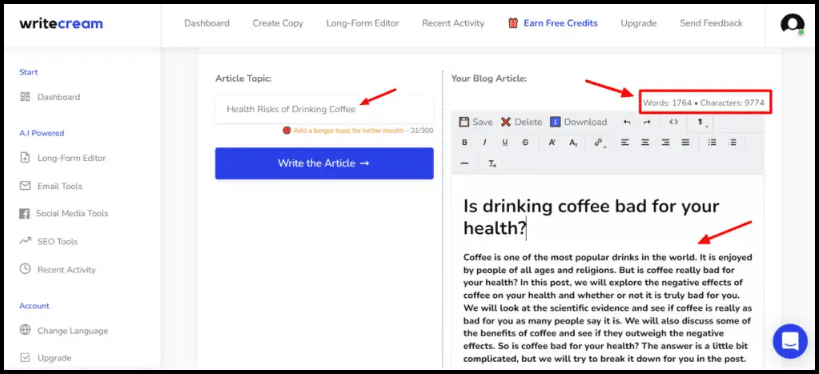Select Long-Form Editor in the sidebar
The width and height of the screenshot is (819, 374).
[x=63, y=158]
